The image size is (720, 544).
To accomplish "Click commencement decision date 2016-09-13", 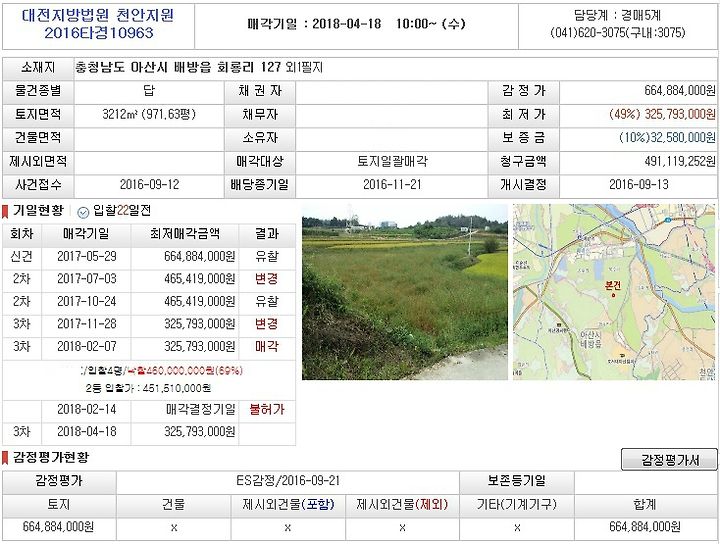I will pos(638,185).
